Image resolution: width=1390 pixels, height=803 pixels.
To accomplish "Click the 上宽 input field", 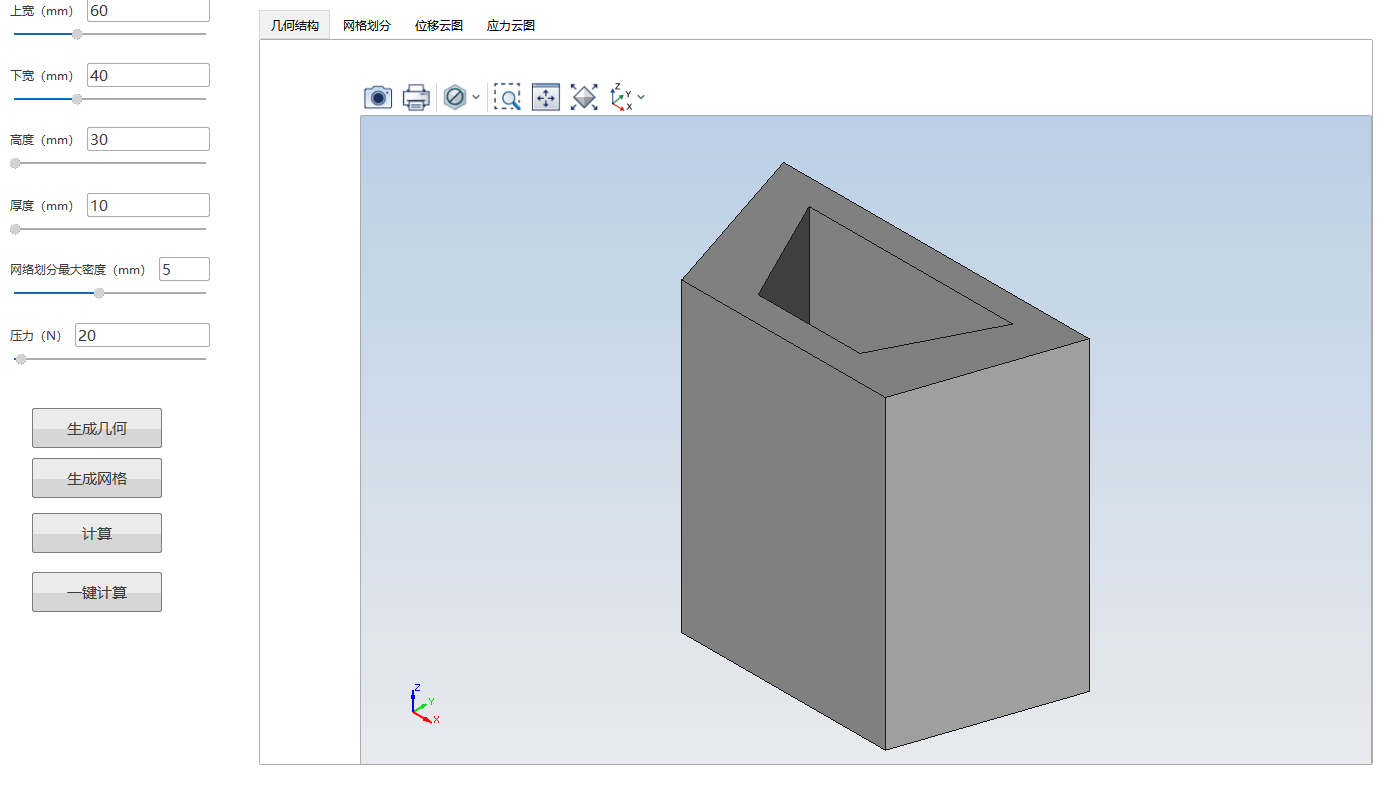I will 148,11.
